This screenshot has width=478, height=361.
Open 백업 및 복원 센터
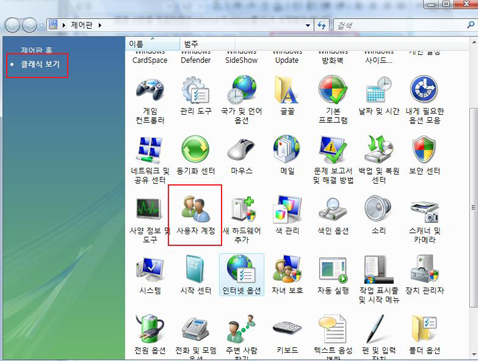pos(379,160)
